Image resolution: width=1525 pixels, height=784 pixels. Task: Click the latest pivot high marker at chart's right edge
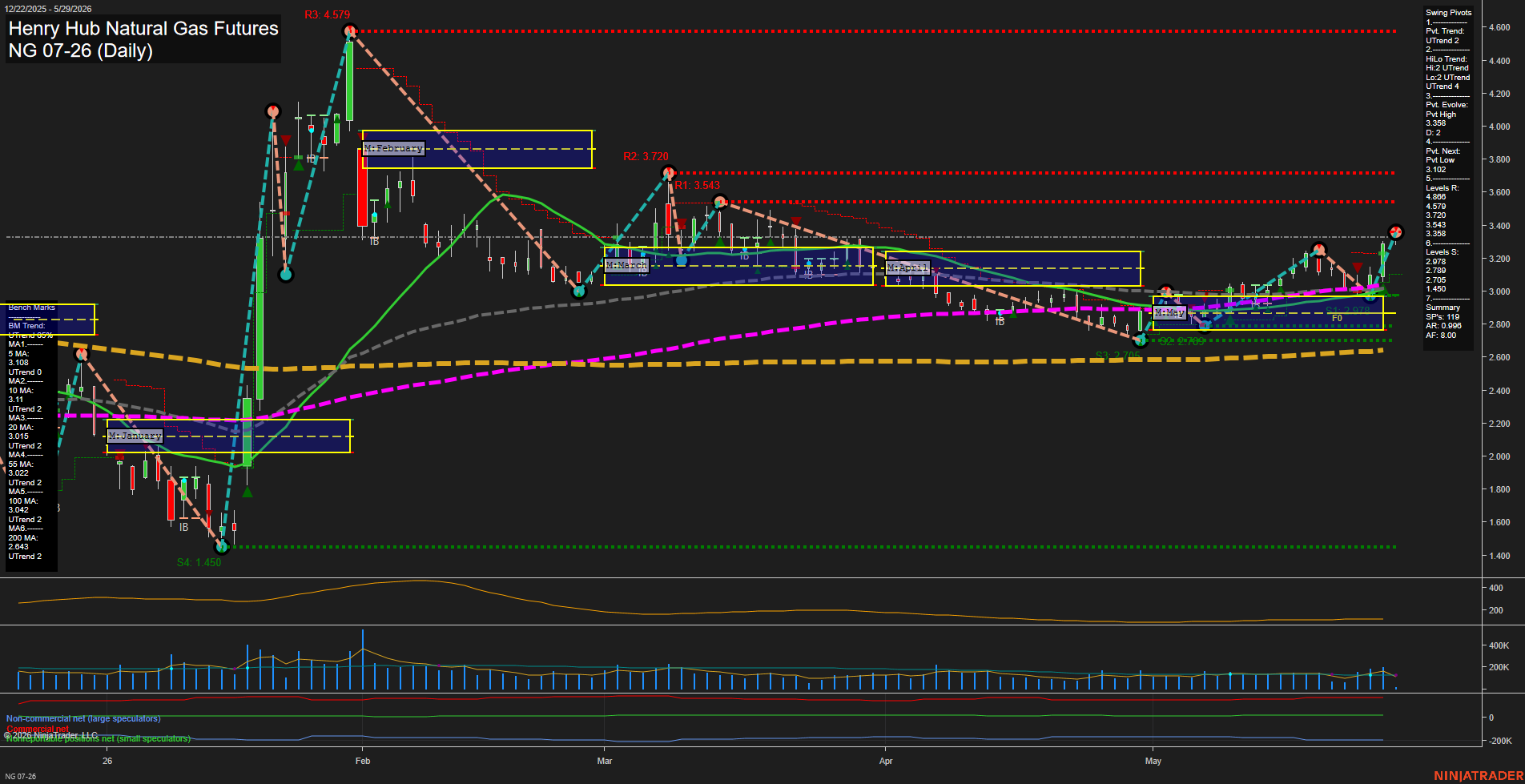pyautogui.click(x=1396, y=232)
